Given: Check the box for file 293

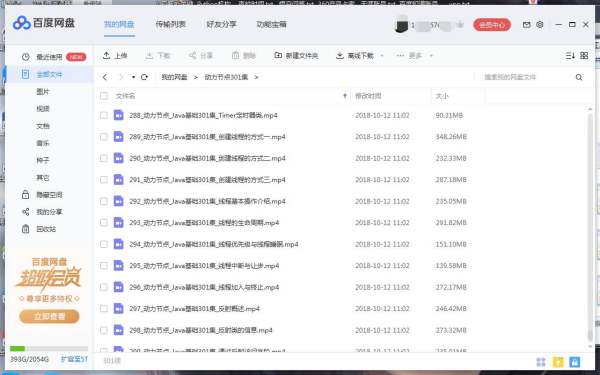Looking at the screenshot, I should [104, 223].
